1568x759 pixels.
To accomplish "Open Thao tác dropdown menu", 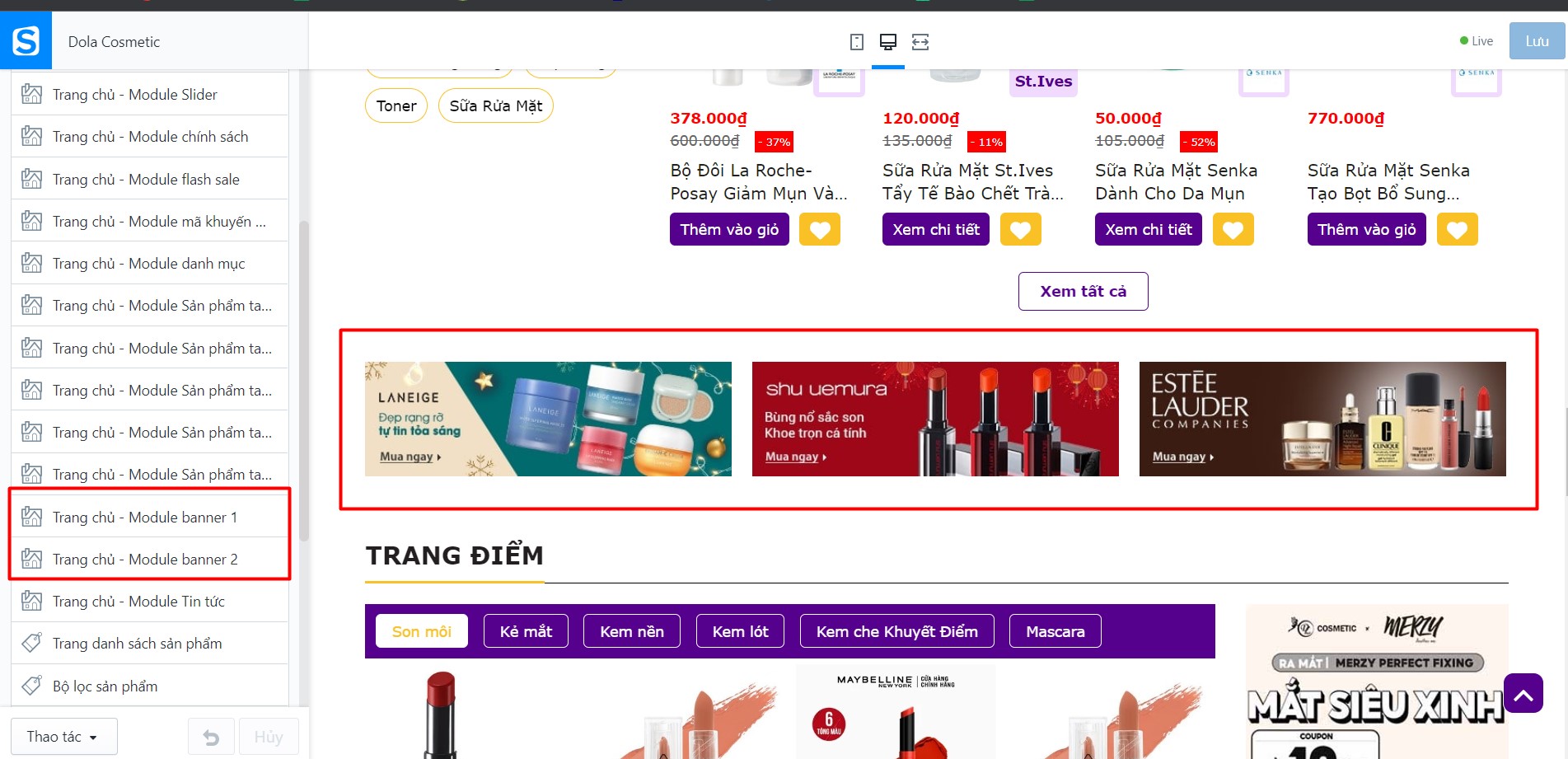I will [x=63, y=737].
